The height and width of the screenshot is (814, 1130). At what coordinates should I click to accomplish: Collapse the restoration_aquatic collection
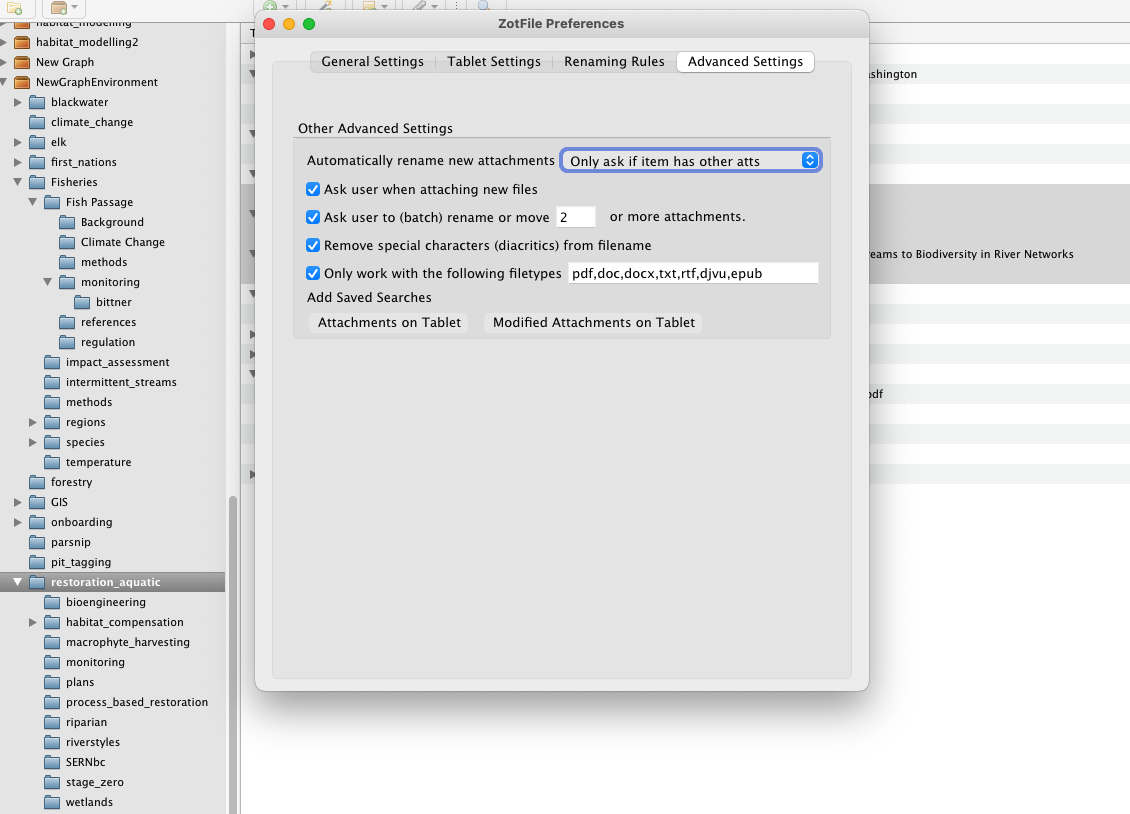click(x=18, y=582)
